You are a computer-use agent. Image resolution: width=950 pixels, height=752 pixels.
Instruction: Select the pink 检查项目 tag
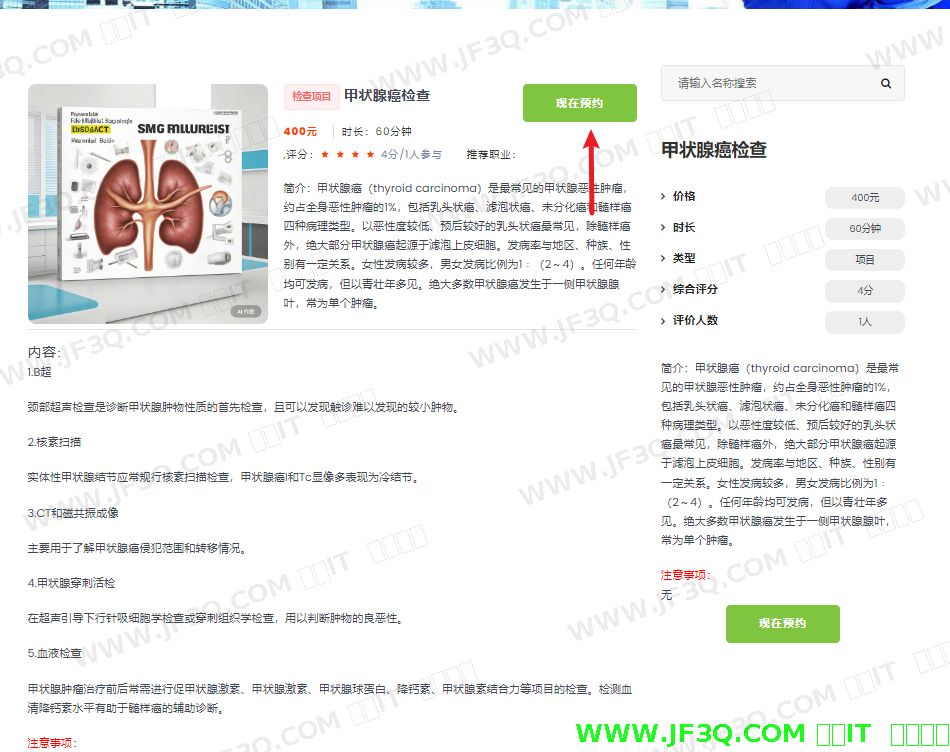pyautogui.click(x=311, y=97)
